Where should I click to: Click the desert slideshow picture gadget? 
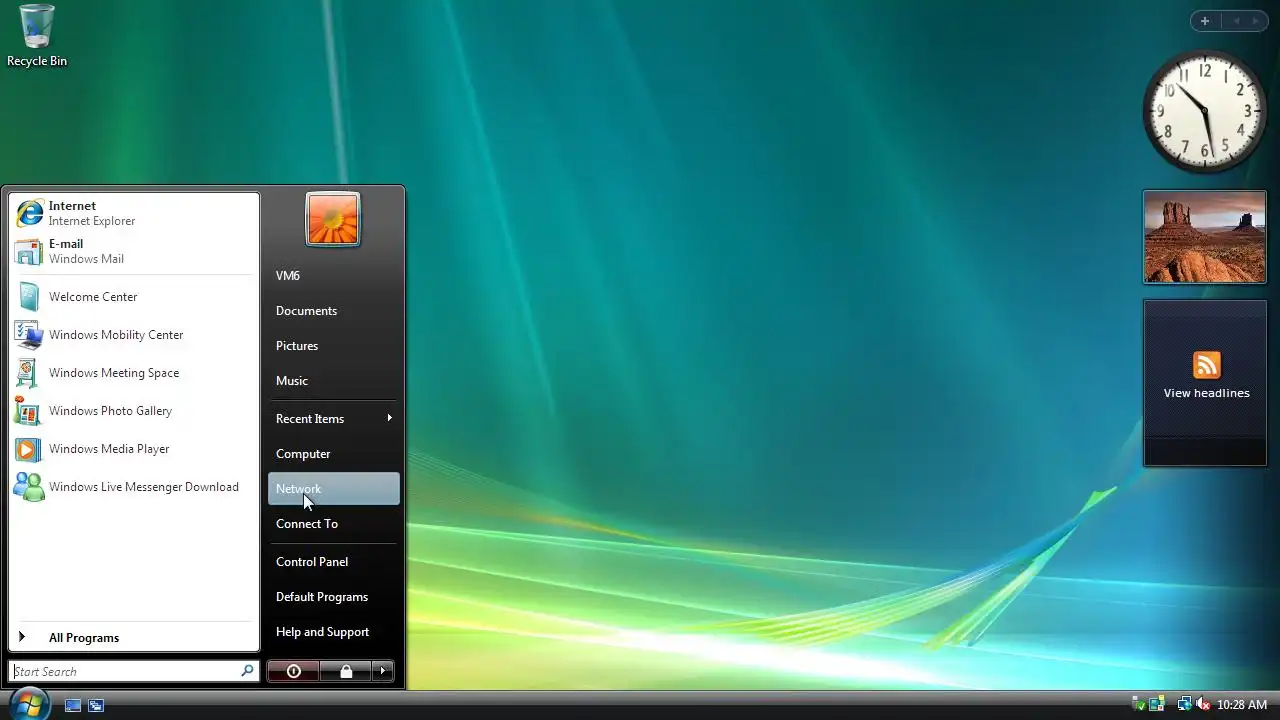(1205, 237)
